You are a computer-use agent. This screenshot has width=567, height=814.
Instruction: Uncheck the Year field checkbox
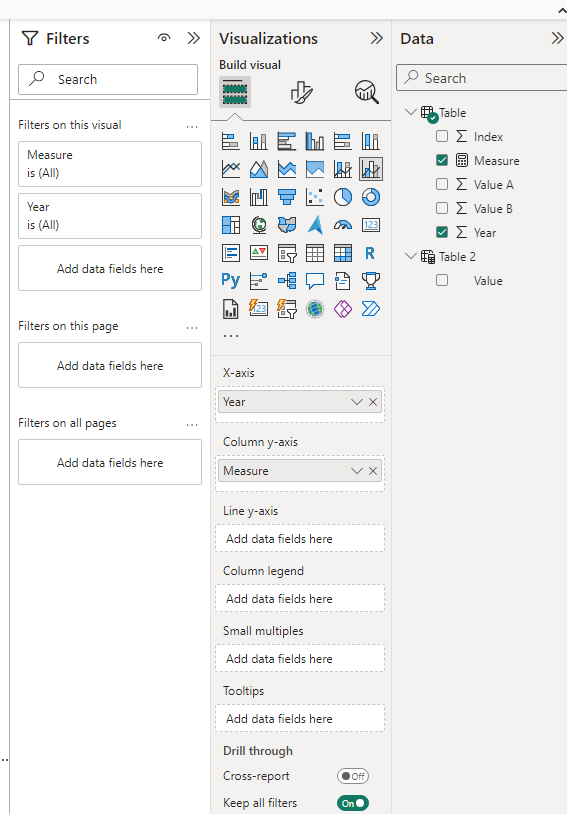(442, 233)
